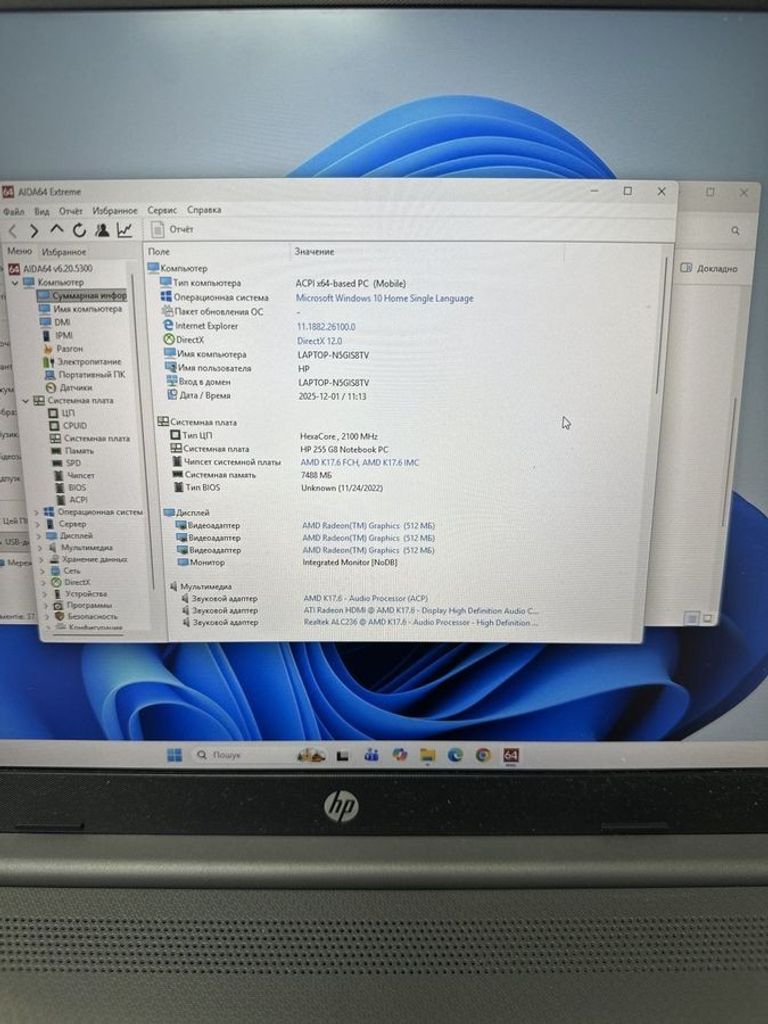Viewport: 768px width, 1024px height.
Task: Open the graph chart icon in toolbar
Action: tap(124, 231)
